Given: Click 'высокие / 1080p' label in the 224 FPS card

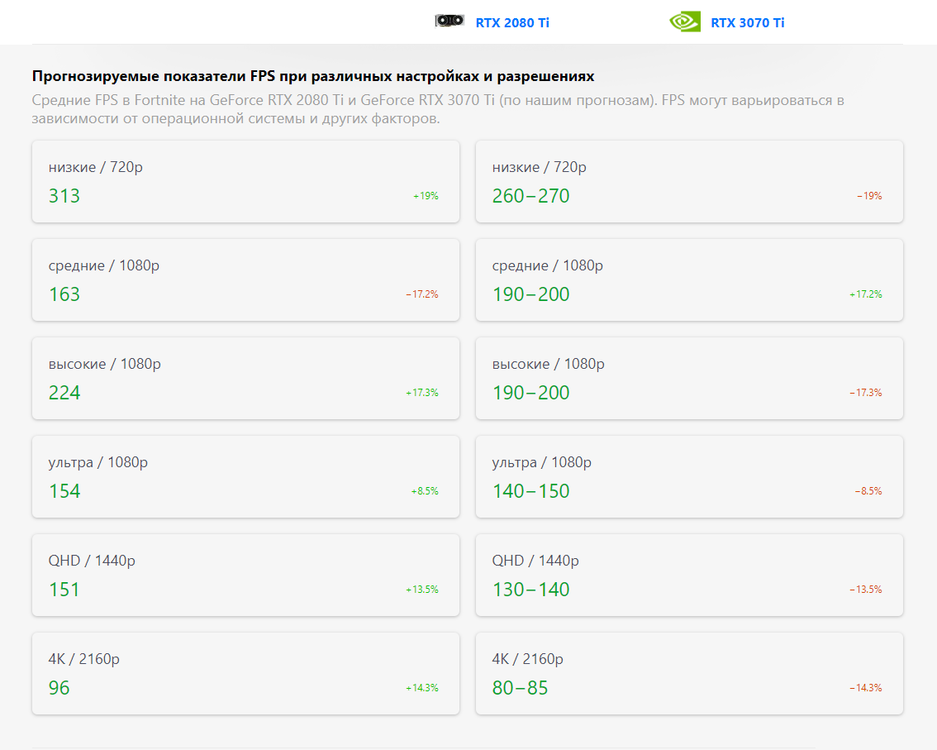Looking at the screenshot, I should pyautogui.click(x=105, y=364).
